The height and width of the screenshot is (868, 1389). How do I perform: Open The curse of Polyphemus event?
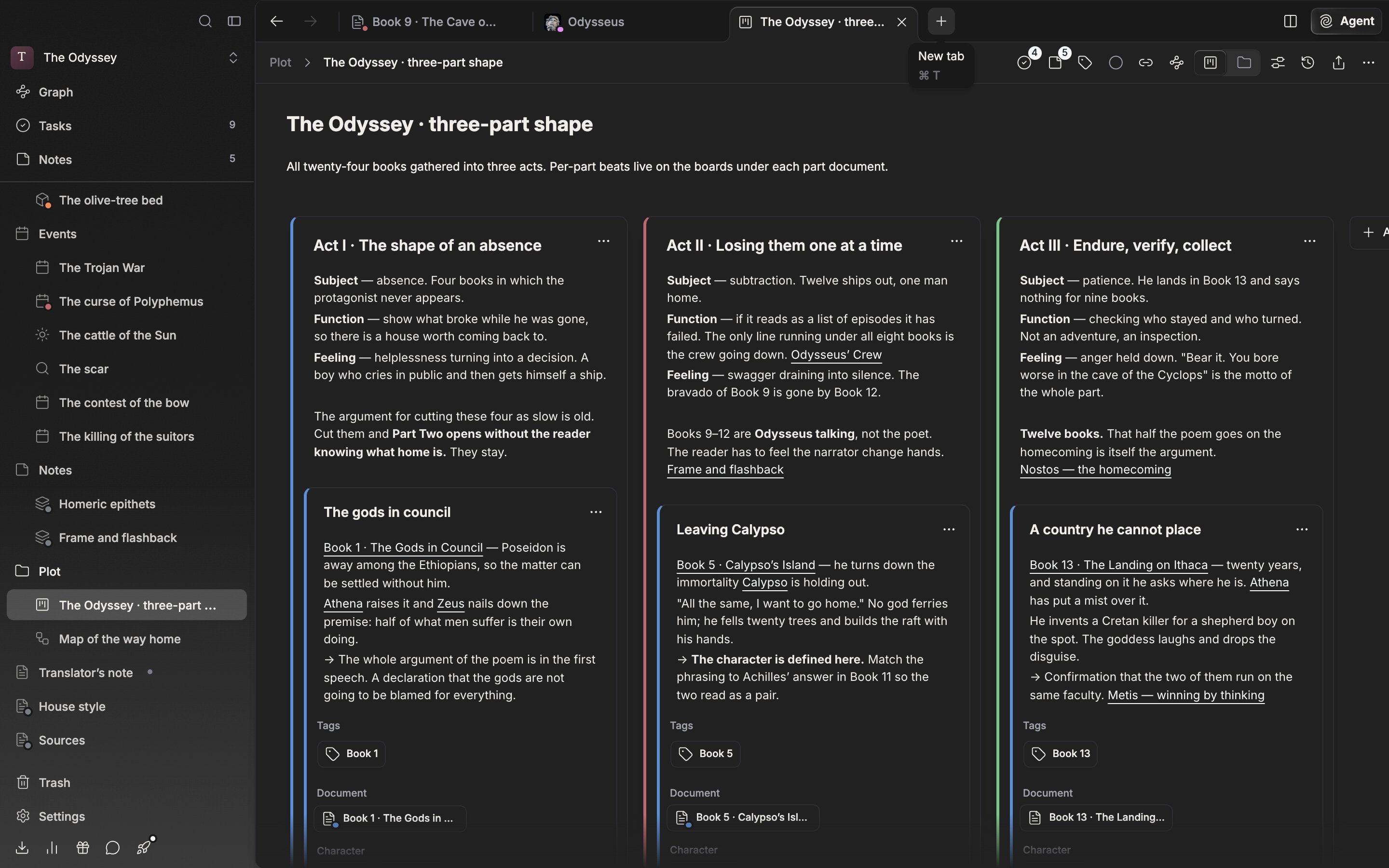point(127,301)
